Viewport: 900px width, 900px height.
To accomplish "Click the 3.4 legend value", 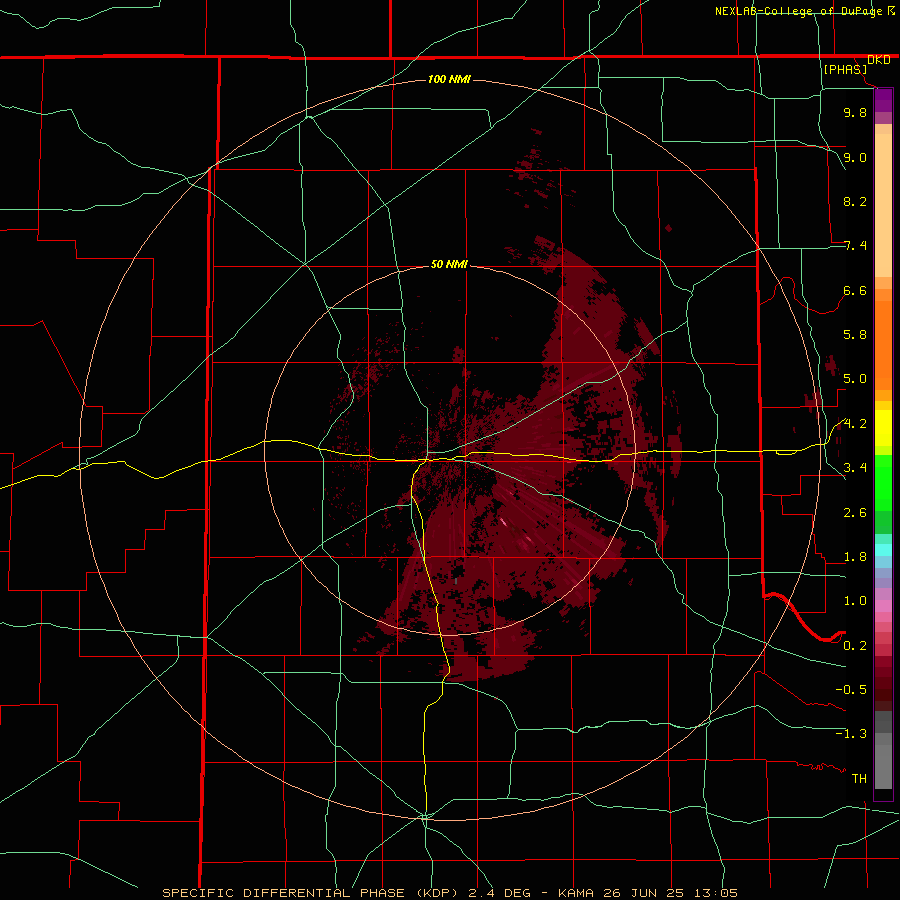I will [855, 468].
